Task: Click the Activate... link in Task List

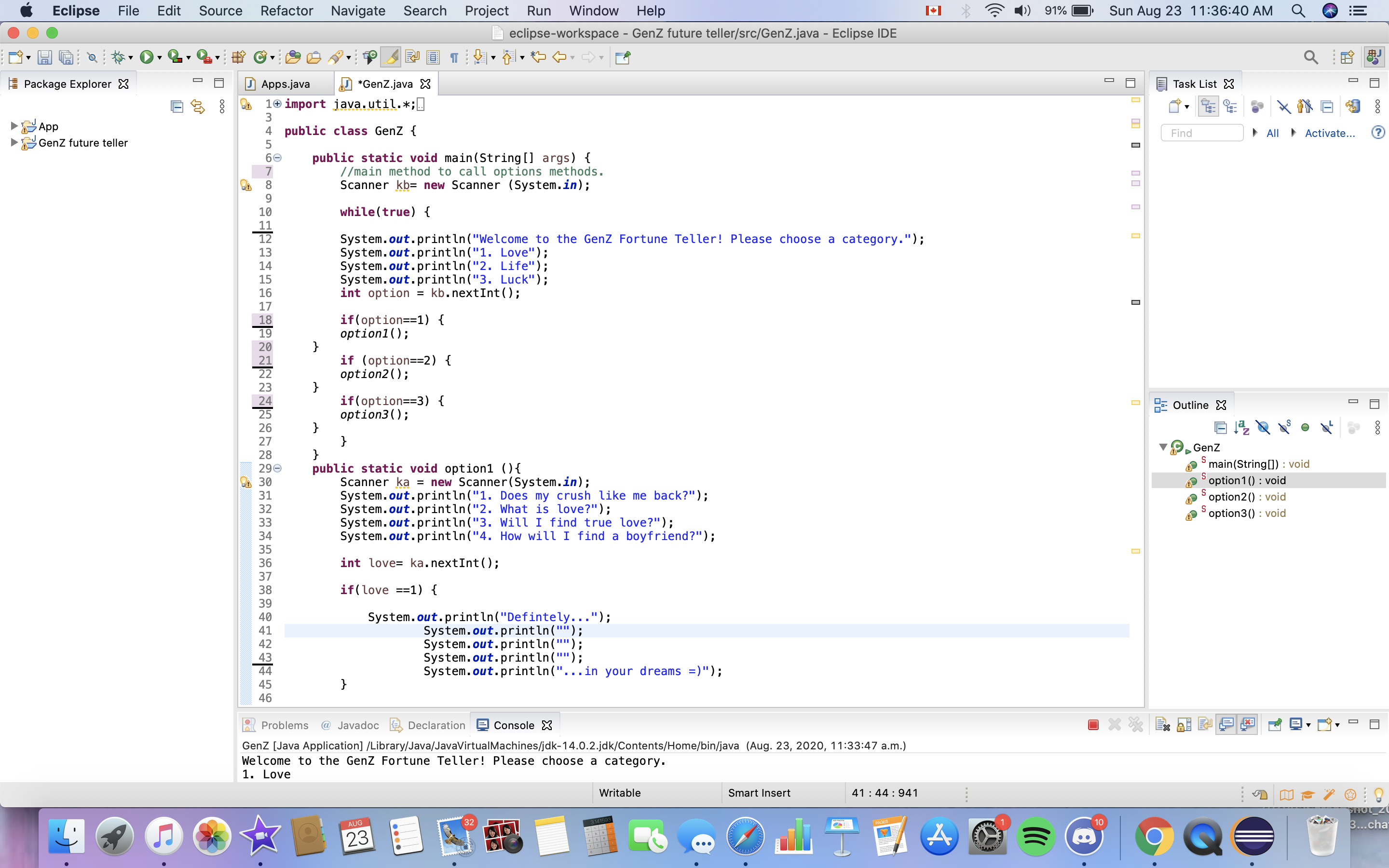Action: 1329,133
